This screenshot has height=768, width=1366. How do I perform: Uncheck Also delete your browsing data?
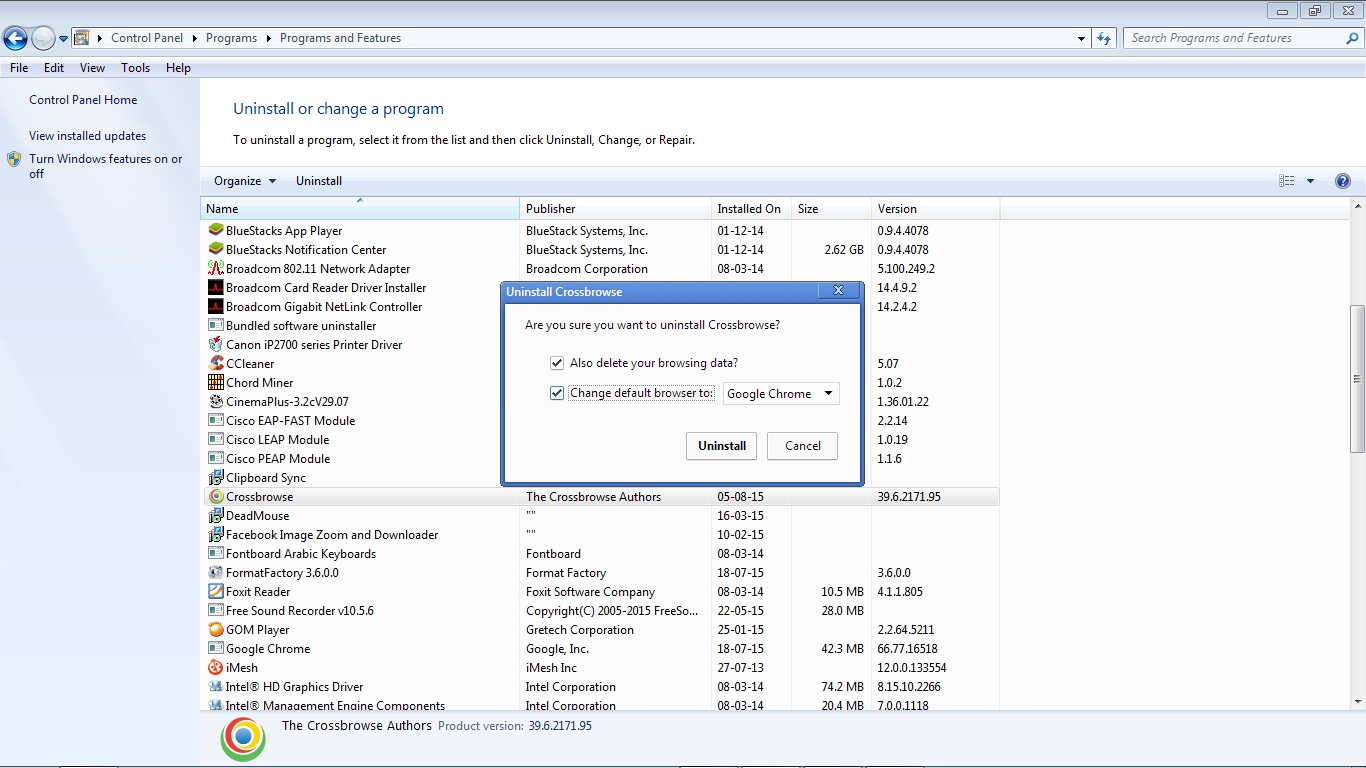tap(557, 363)
